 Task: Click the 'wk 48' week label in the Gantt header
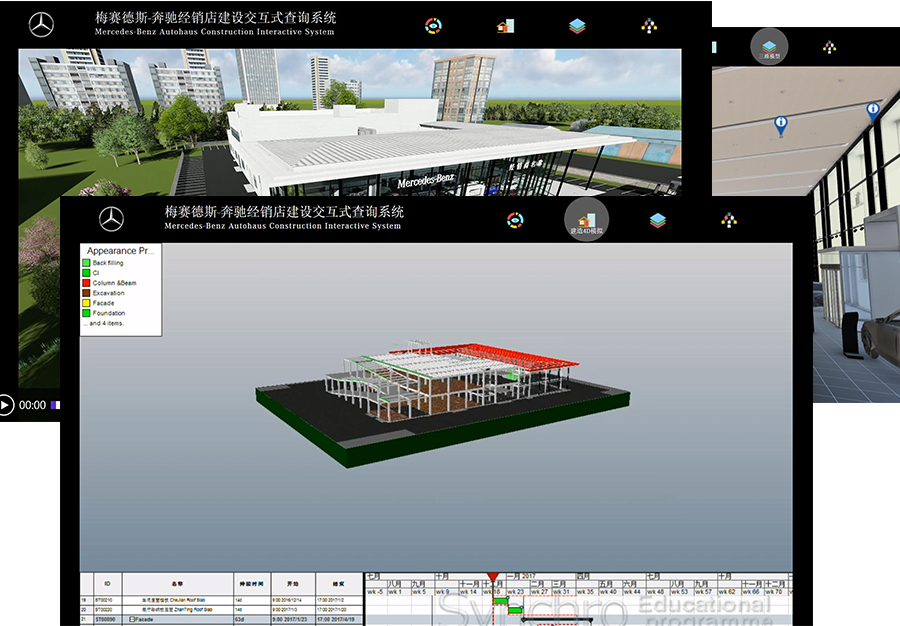pyautogui.click(x=656, y=592)
